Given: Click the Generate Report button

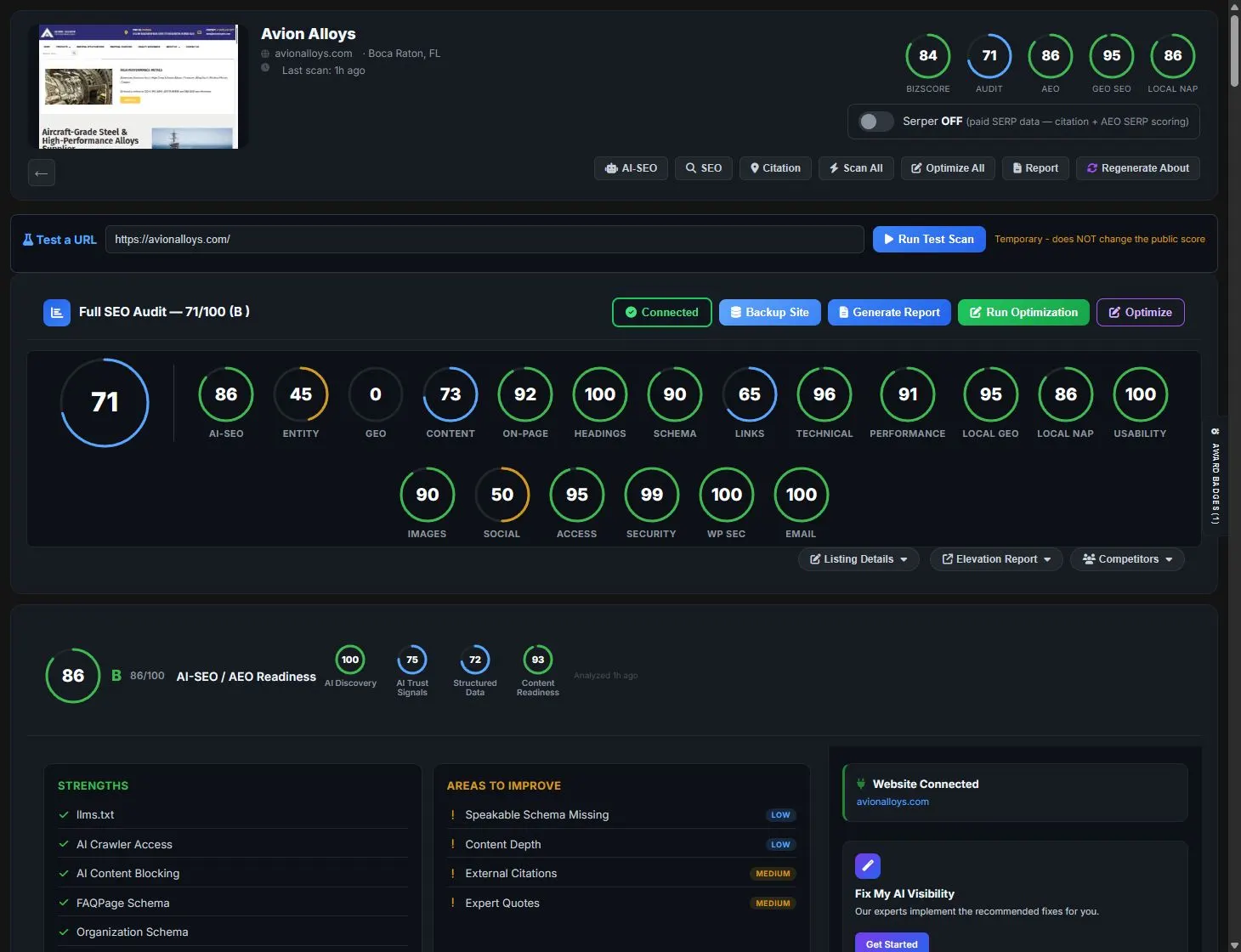Looking at the screenshot, I should pyautogui.click(x=889, y=313).
